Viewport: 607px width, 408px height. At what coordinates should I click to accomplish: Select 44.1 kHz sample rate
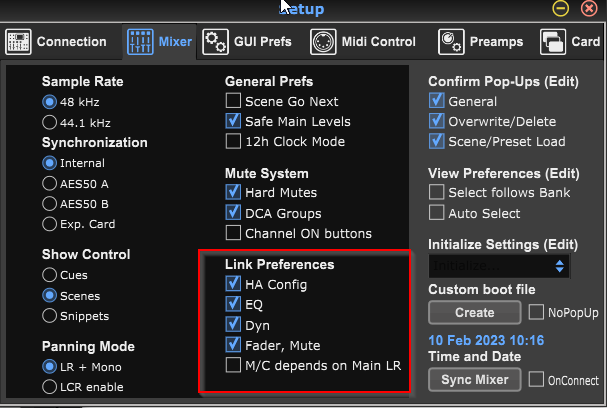[49, 122]
